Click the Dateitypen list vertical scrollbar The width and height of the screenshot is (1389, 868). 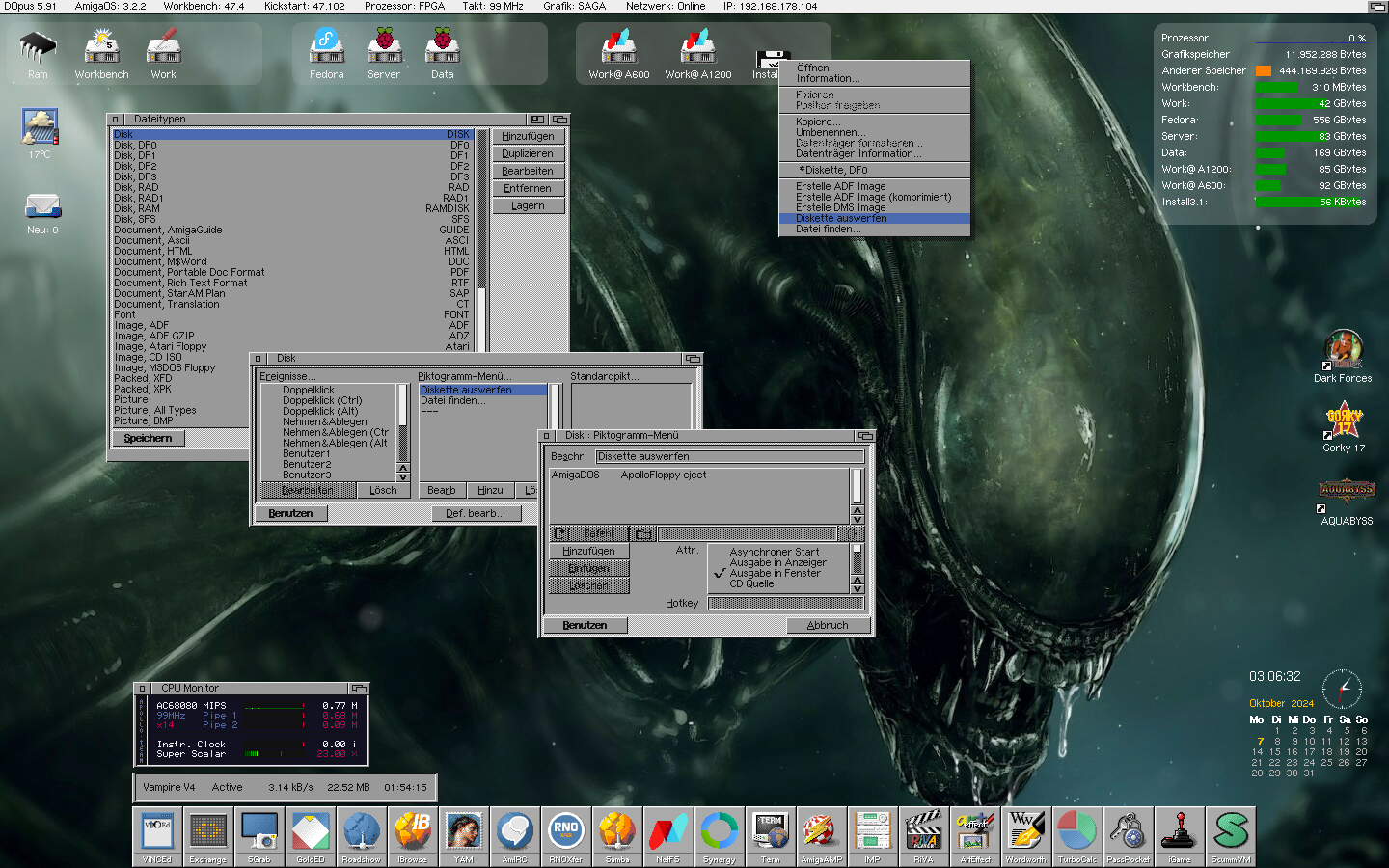[x=481, y=240]
